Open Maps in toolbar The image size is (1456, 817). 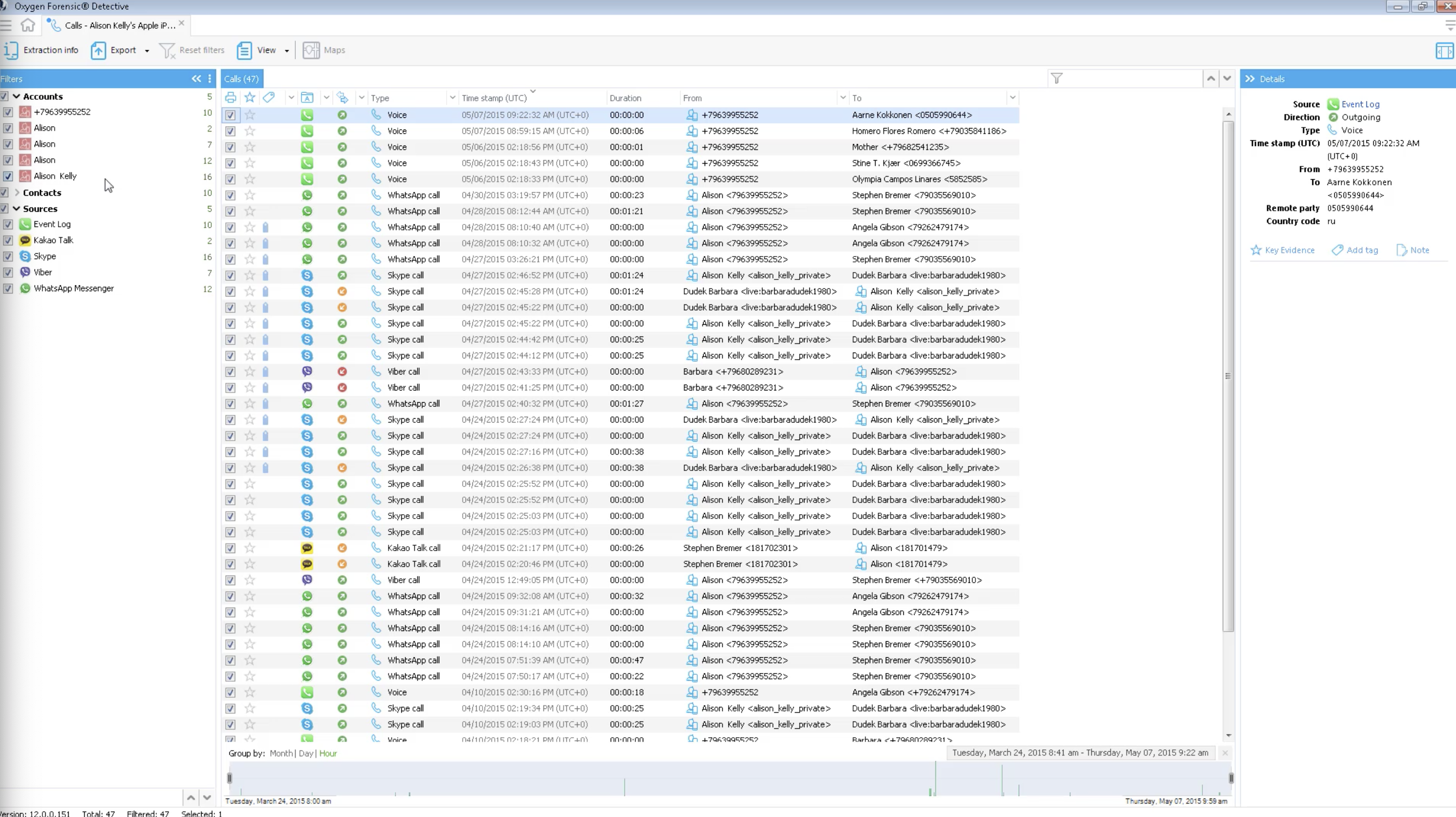click(324, 50)
